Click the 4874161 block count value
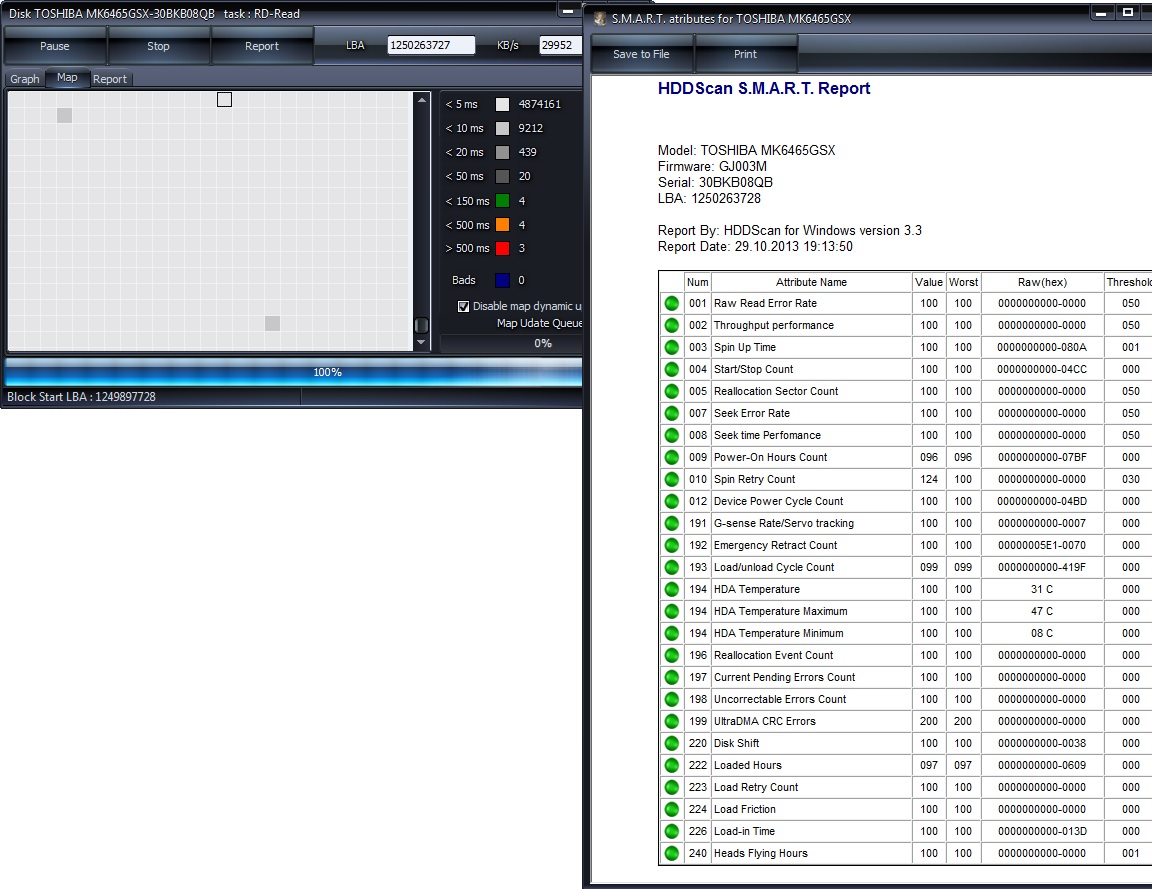1152x889 pixels. click(539, 104)
